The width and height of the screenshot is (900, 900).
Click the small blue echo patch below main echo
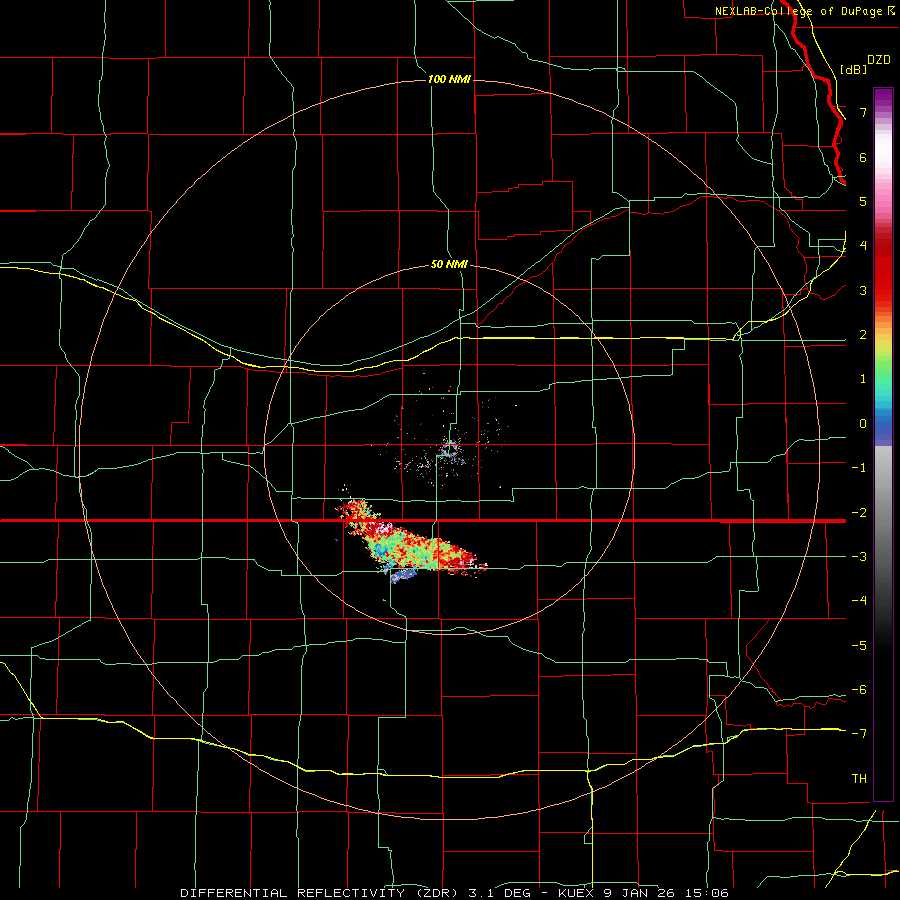(x=402, y=575)
